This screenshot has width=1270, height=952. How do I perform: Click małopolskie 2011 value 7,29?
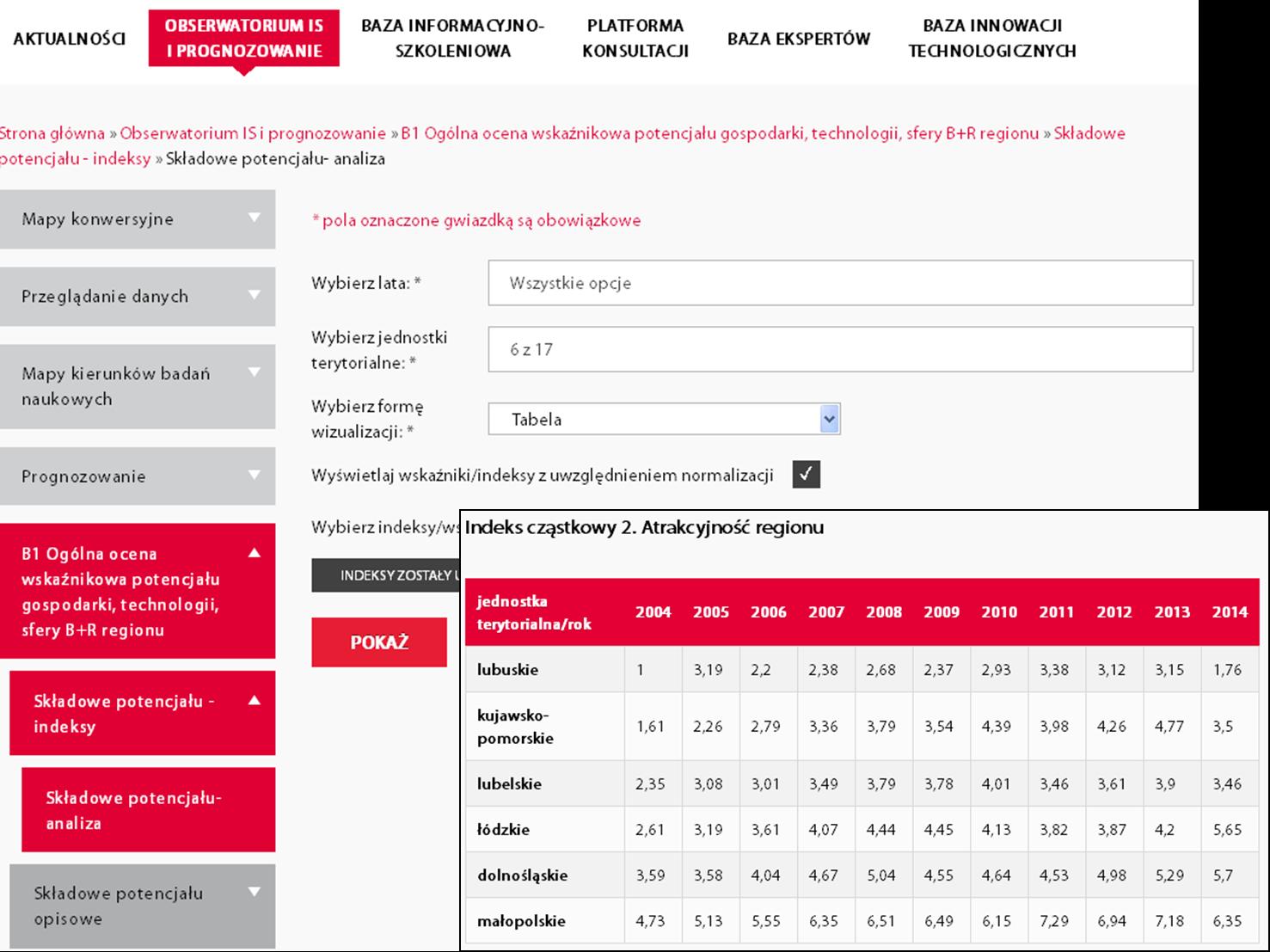click(x=1054, y=921)
